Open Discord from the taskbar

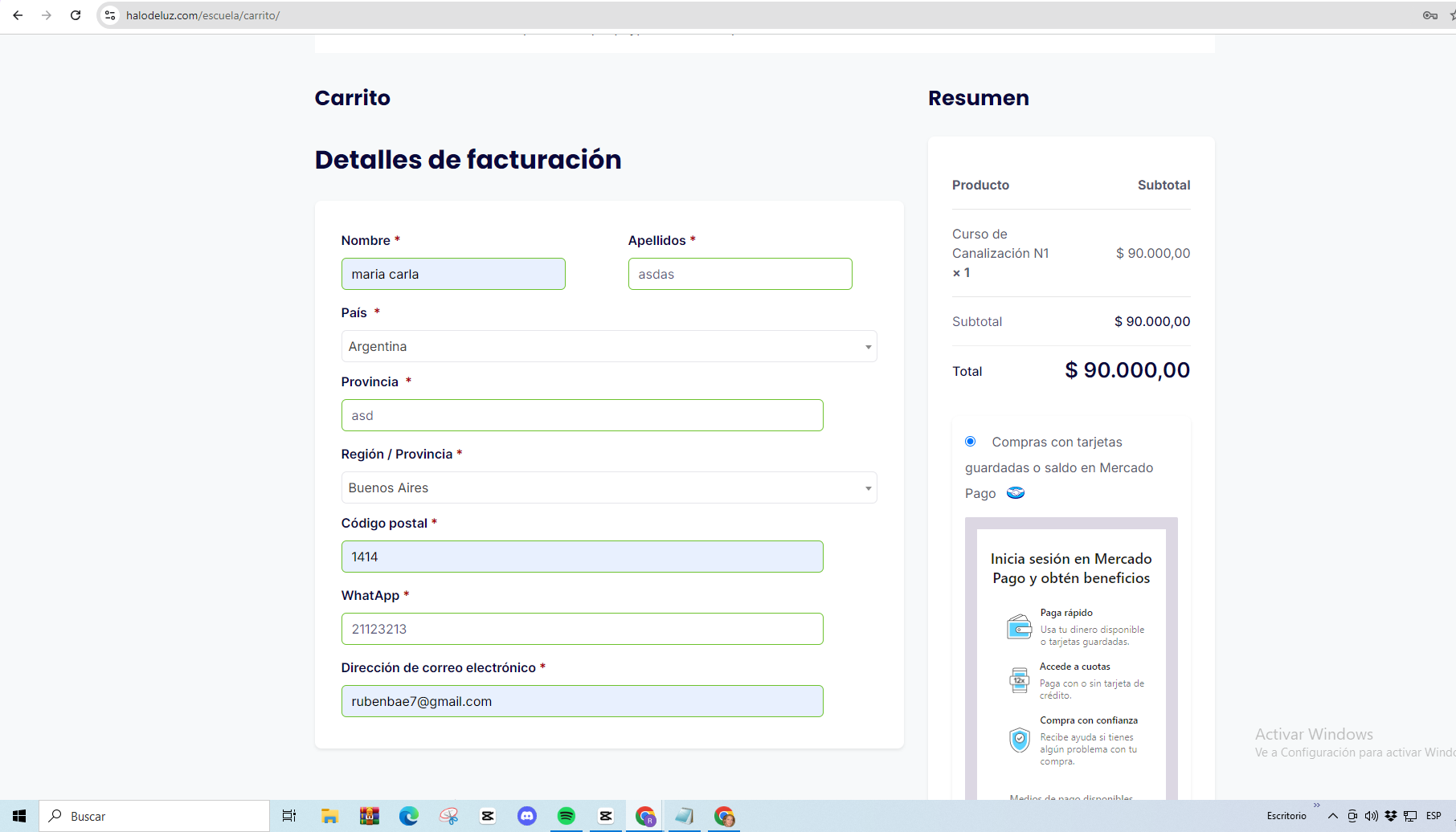526,816
